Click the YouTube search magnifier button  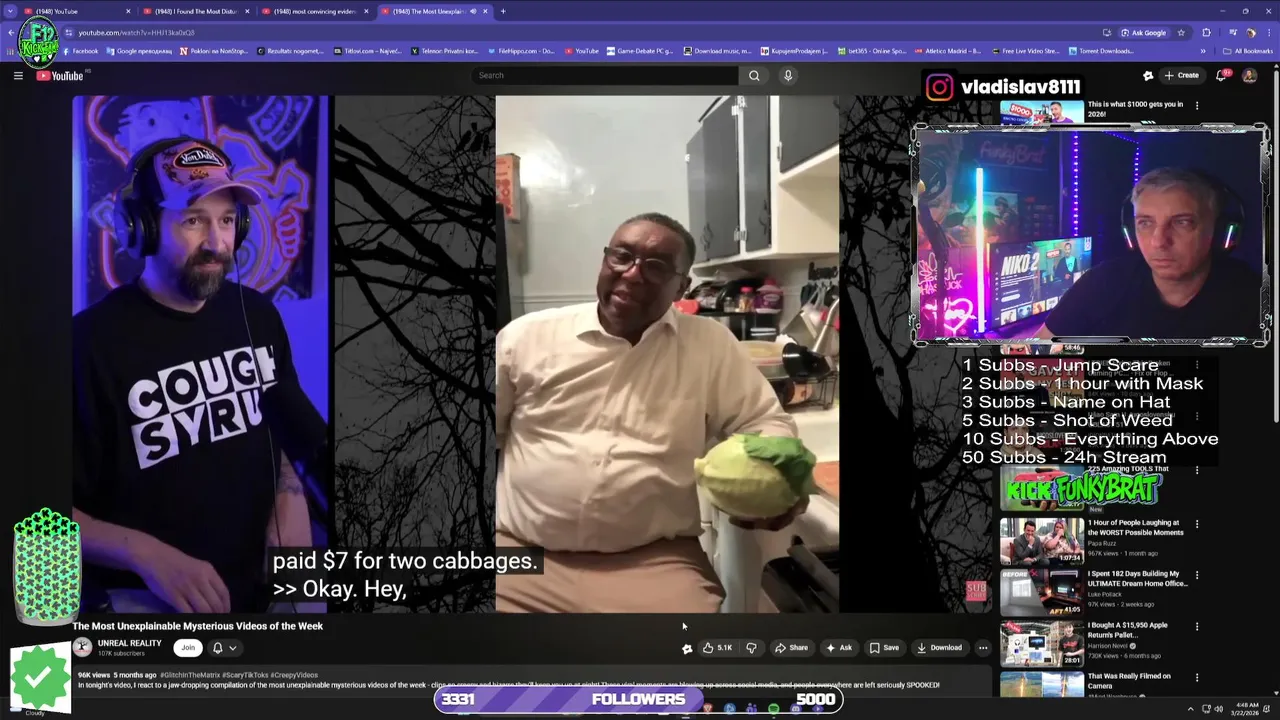pyautogui.click(x=754, y=75)
